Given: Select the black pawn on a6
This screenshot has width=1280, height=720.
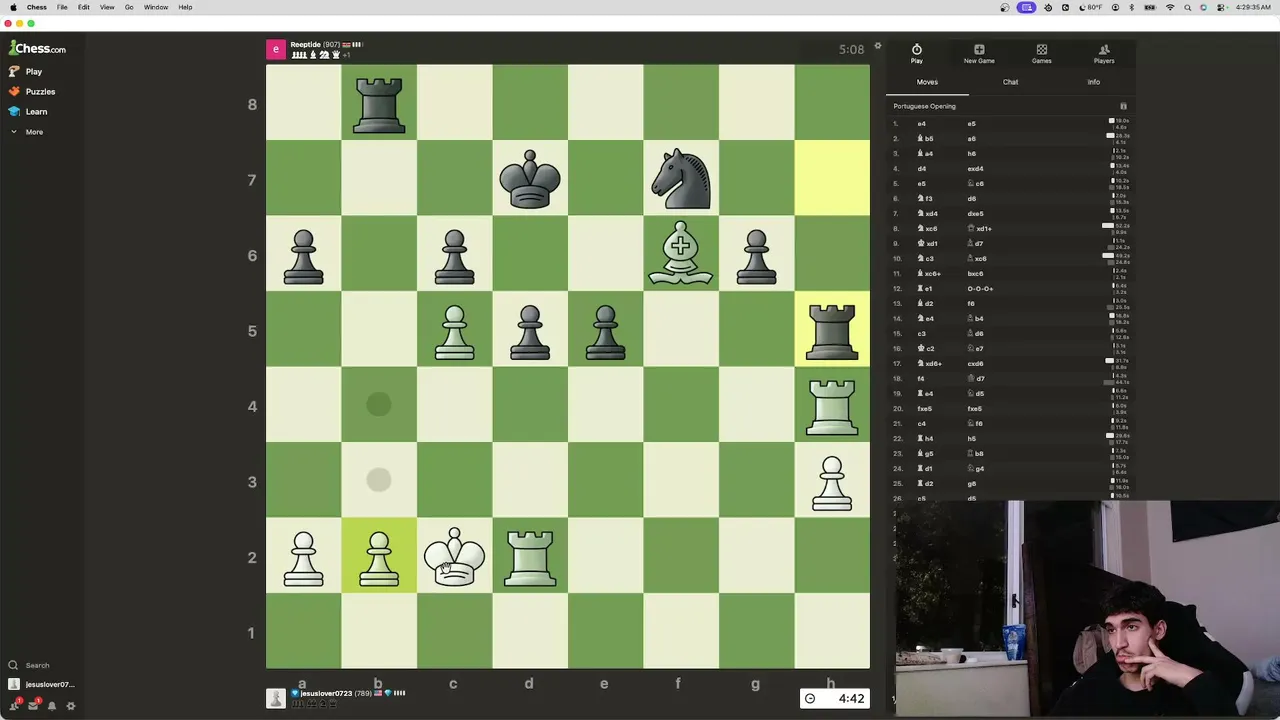Looking at the screenshot, I should [x=303, y=255].
